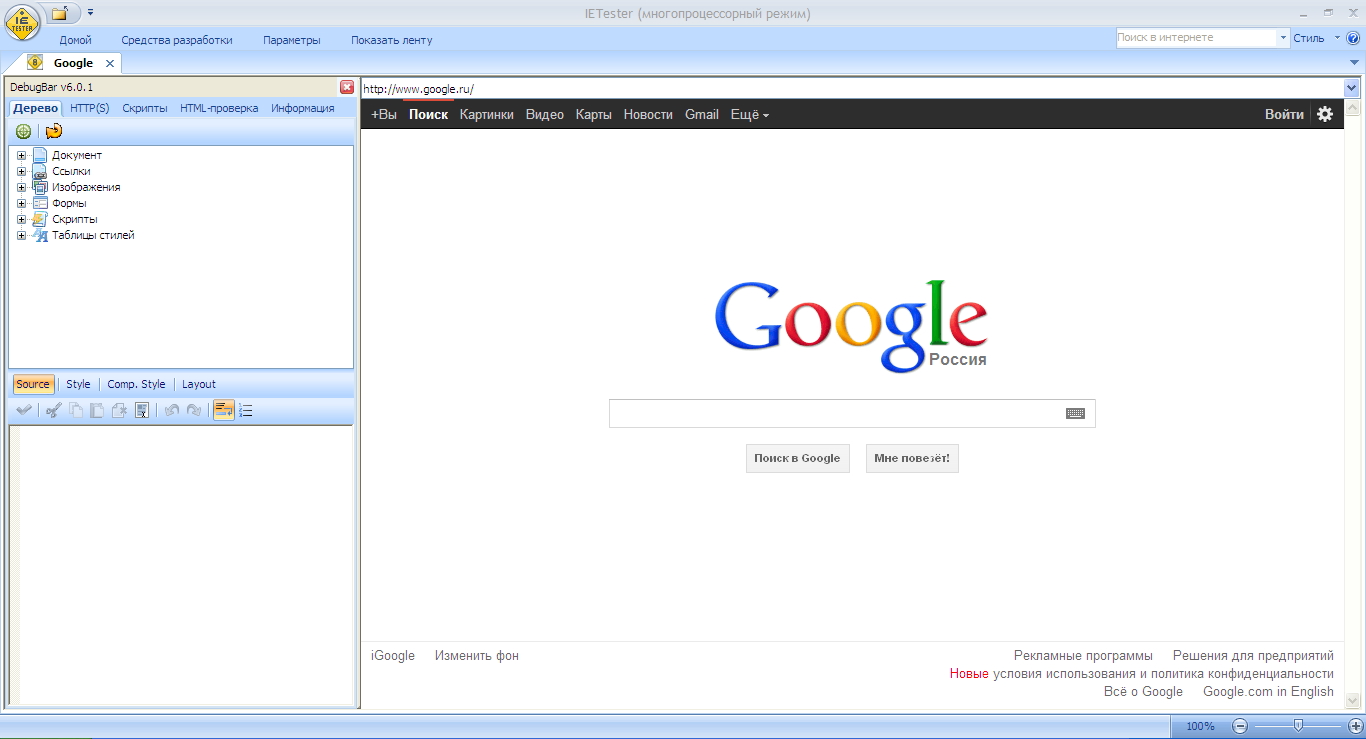Screen dimensions: 1366x739
Task: Click the Войти sign-in link
Action: (1284, 115)
